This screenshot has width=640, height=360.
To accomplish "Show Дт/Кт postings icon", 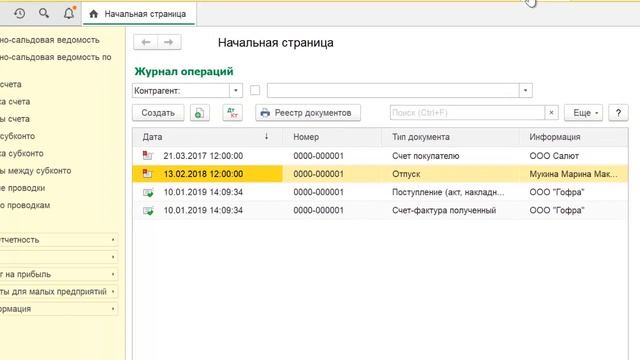I will (232, 113).
